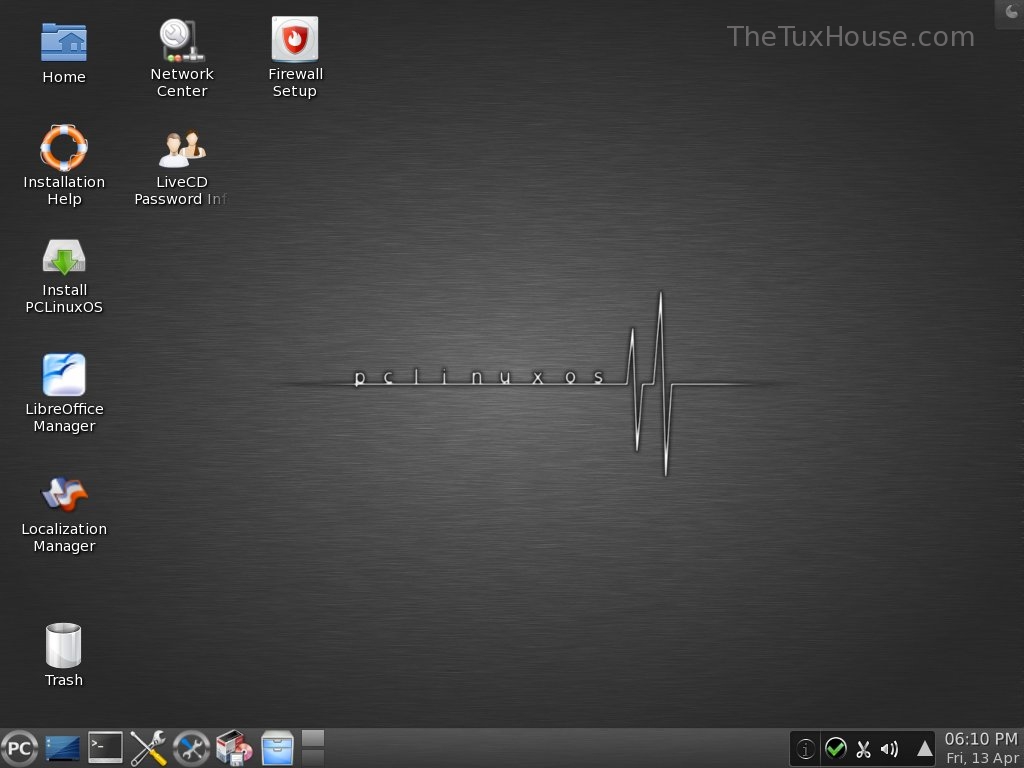Launch the terminal from the taskbar

tap(105, 748)
